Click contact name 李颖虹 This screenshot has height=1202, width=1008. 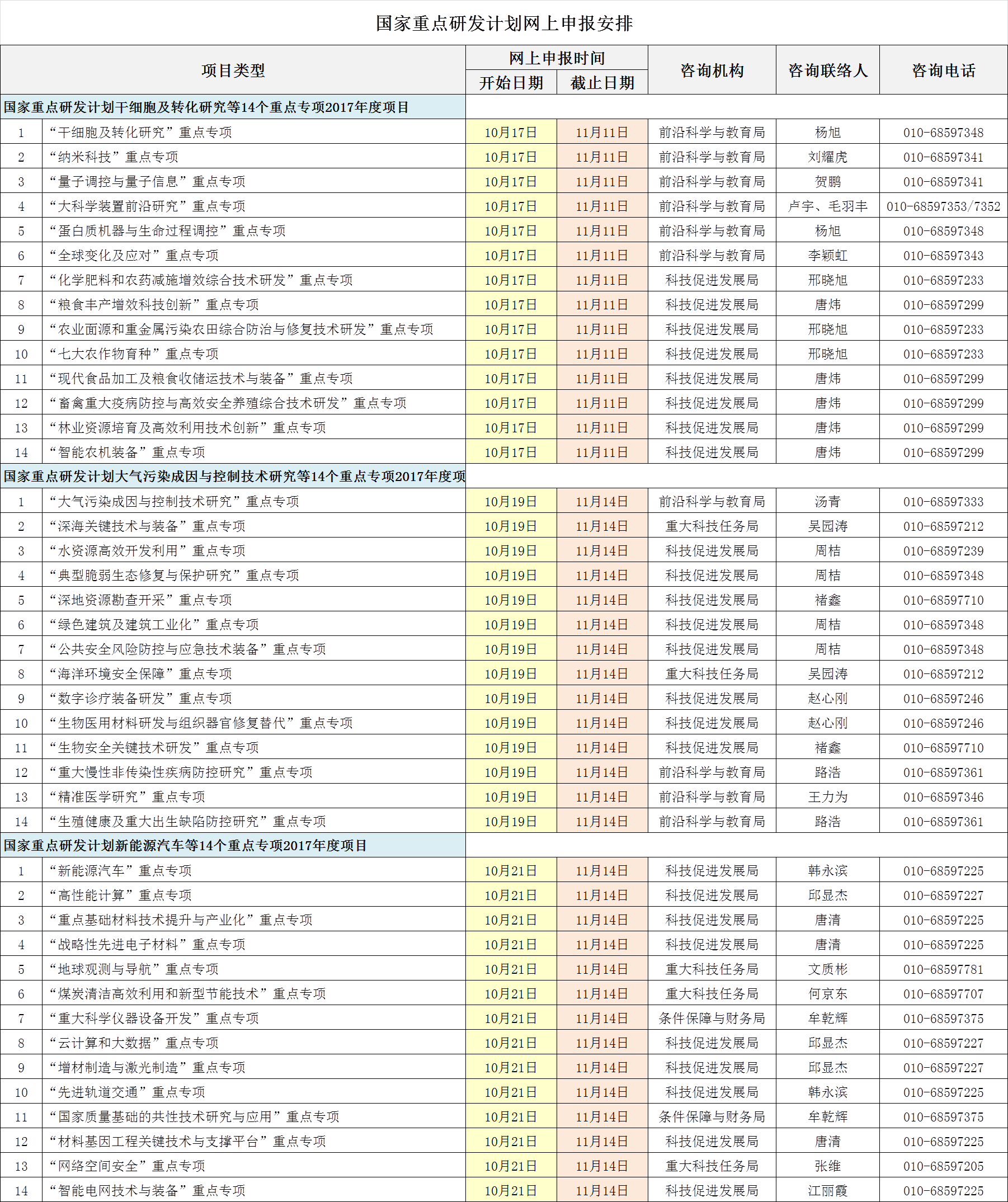(828, 255)
